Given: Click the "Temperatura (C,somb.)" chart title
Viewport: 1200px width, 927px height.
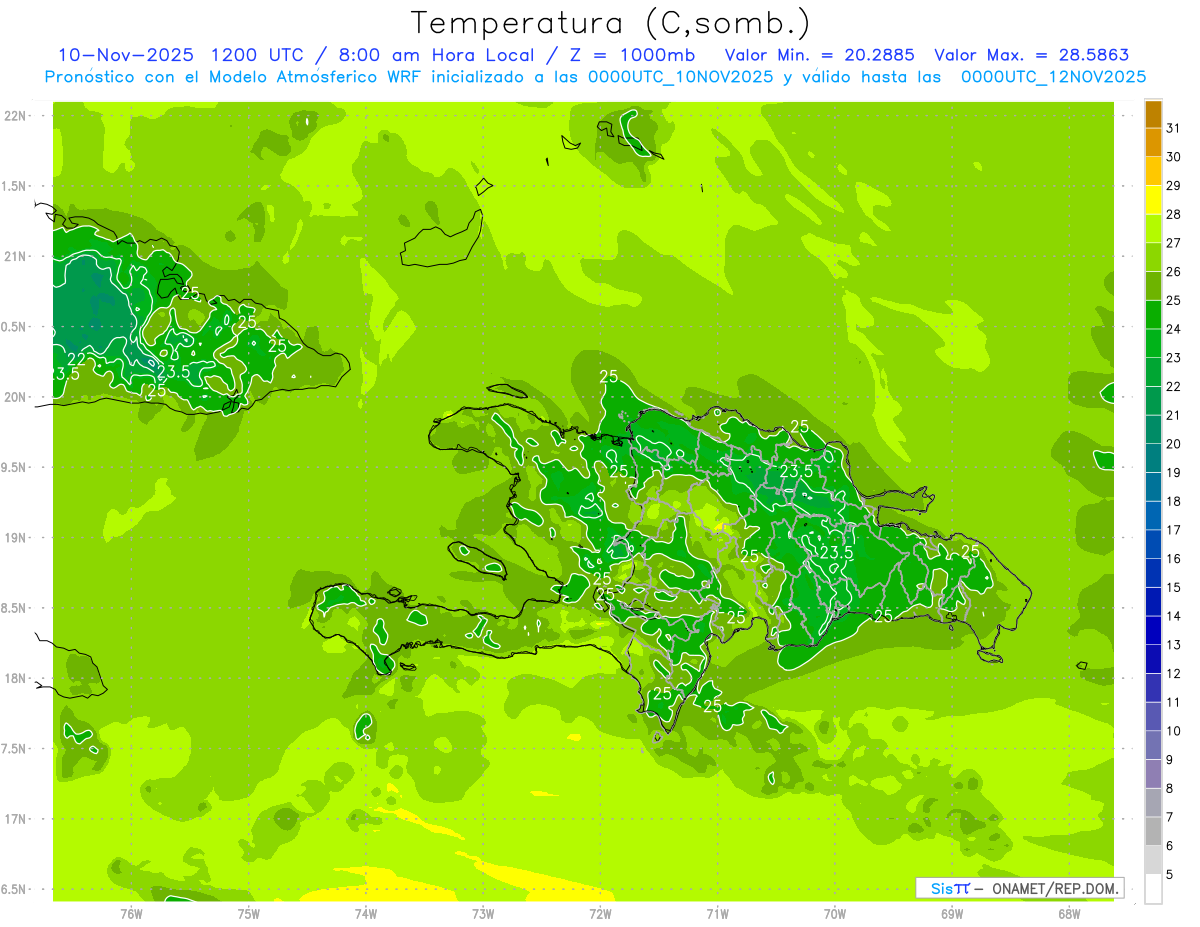Looking at the screenshot, I should 610,23.
